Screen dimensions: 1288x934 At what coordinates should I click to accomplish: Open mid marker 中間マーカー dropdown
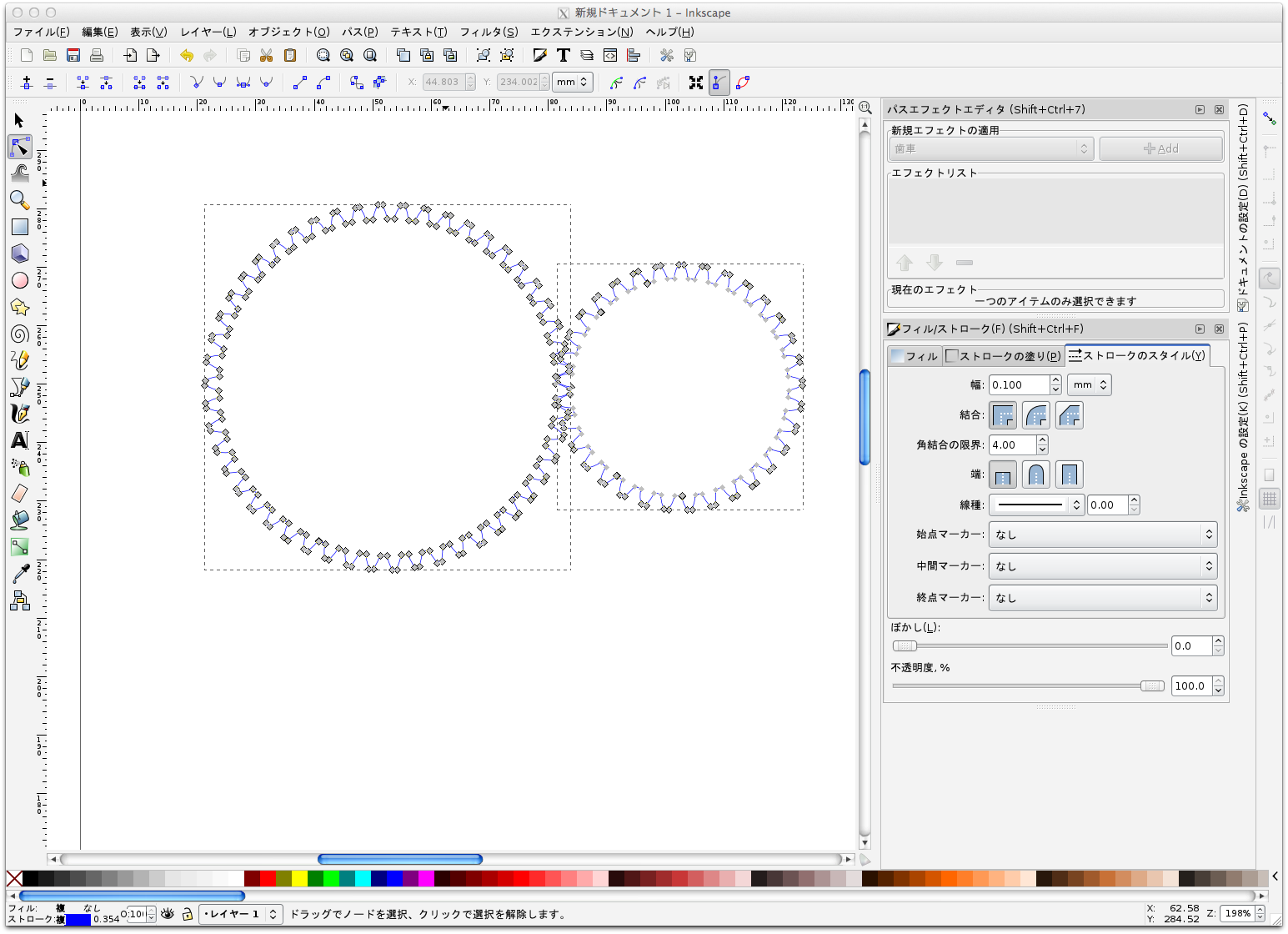(1102, 566)
